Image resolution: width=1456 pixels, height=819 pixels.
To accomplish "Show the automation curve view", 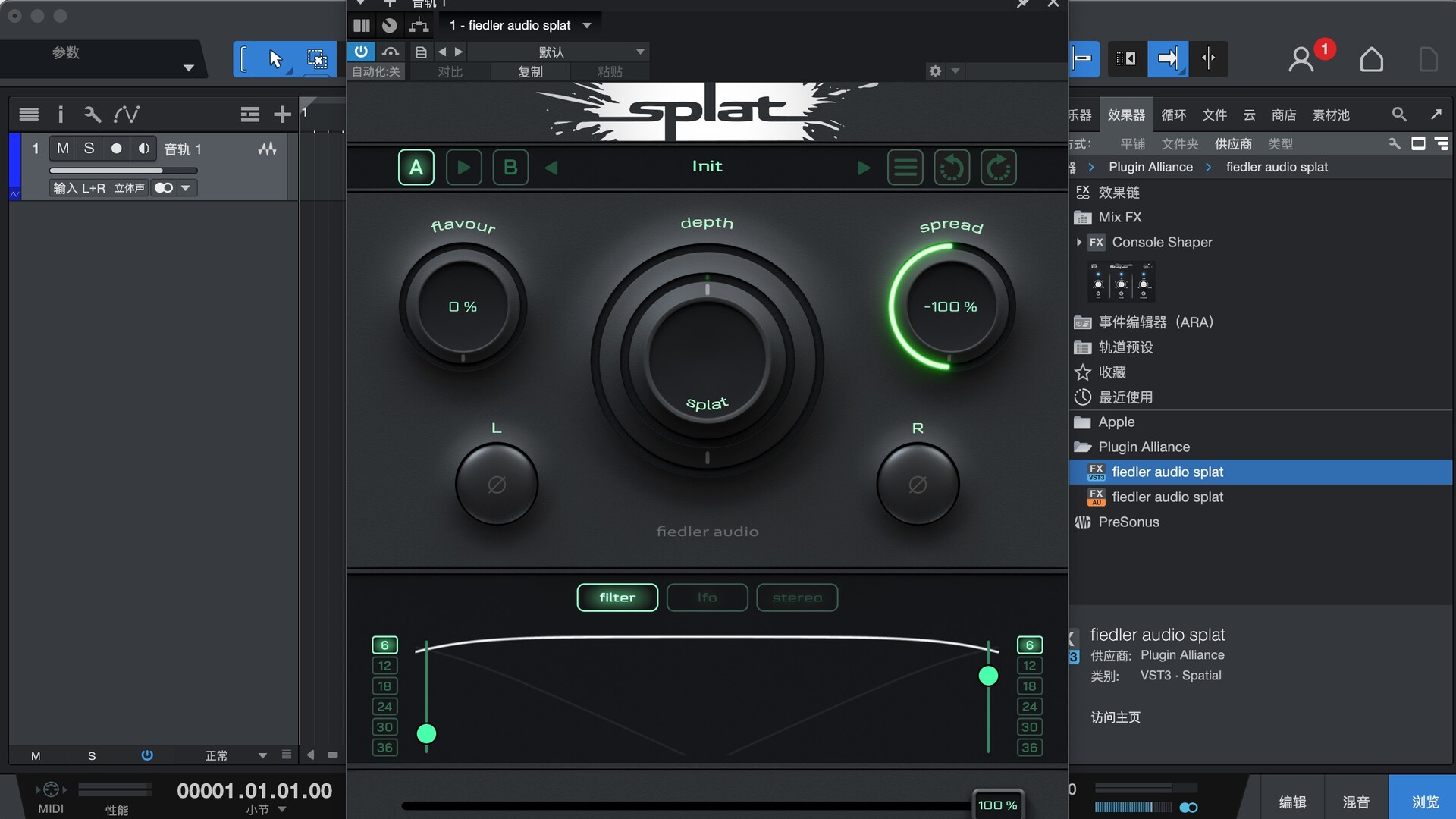I will point(127,115).
